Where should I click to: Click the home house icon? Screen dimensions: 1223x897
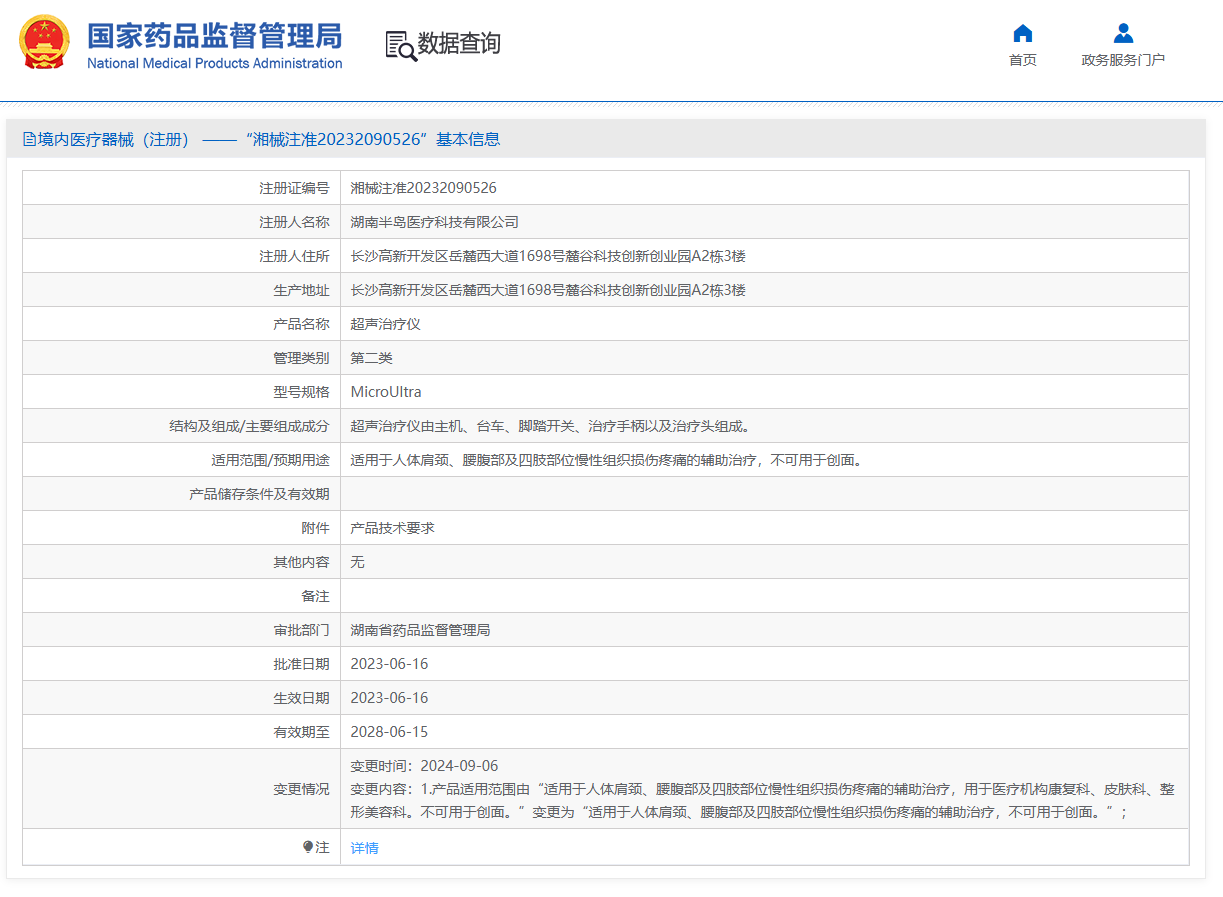(1022, 33)
